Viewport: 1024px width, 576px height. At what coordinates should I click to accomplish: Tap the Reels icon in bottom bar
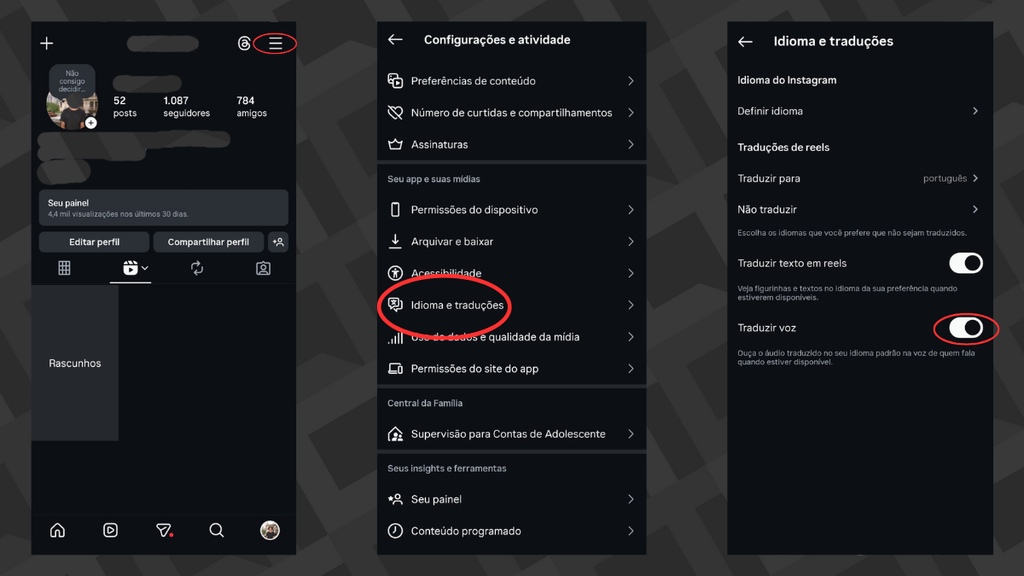coord(110,530)
